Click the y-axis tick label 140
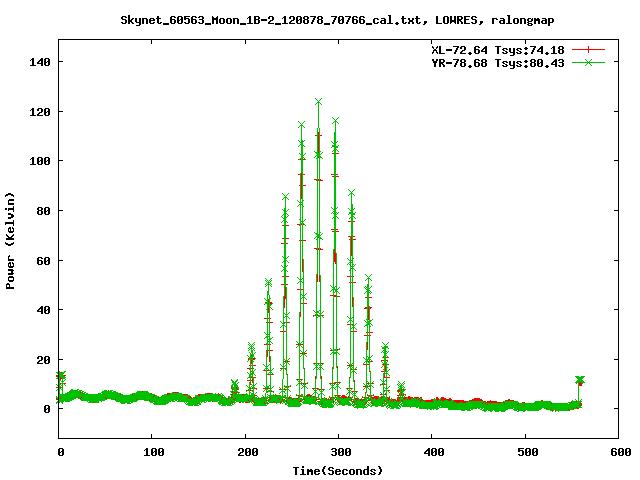The height and width of the screenshot is (480, 640). click(x=40, y=62)
